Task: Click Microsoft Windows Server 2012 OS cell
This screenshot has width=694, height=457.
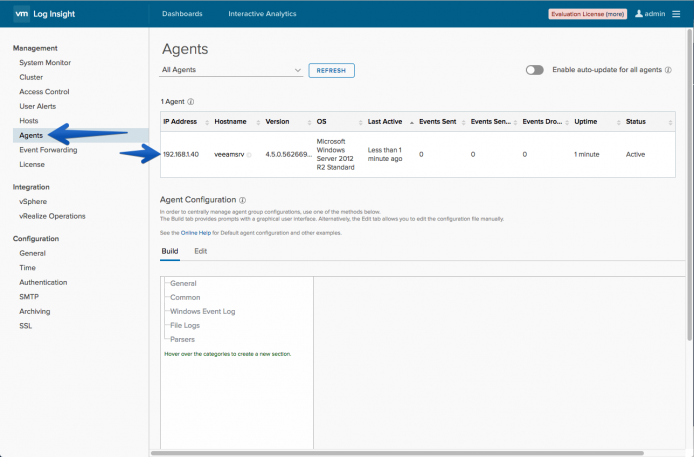Action: click(335, 154)
